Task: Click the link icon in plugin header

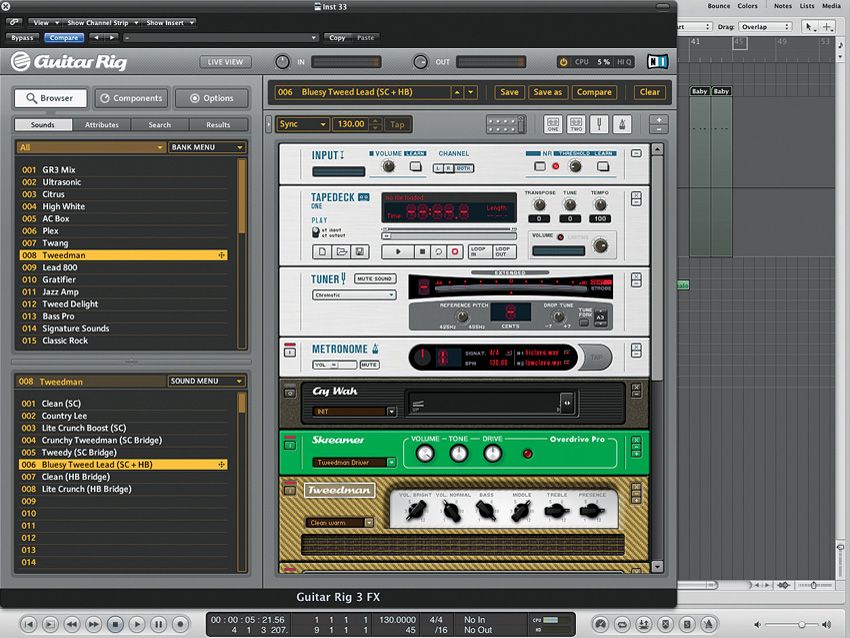Action: coord(14,22)
